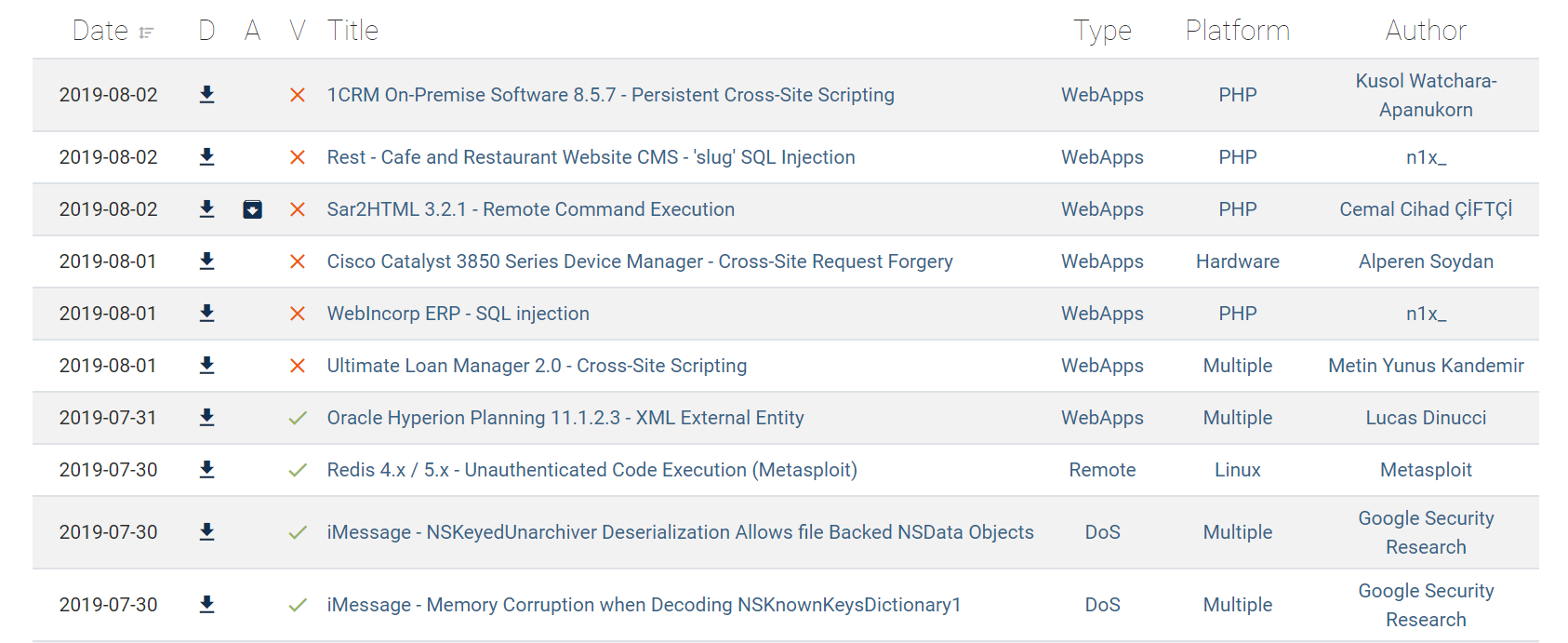Download the Redis Metasploit module
The width and height of the screenshot is (1568, 643).
click(206, 470)
